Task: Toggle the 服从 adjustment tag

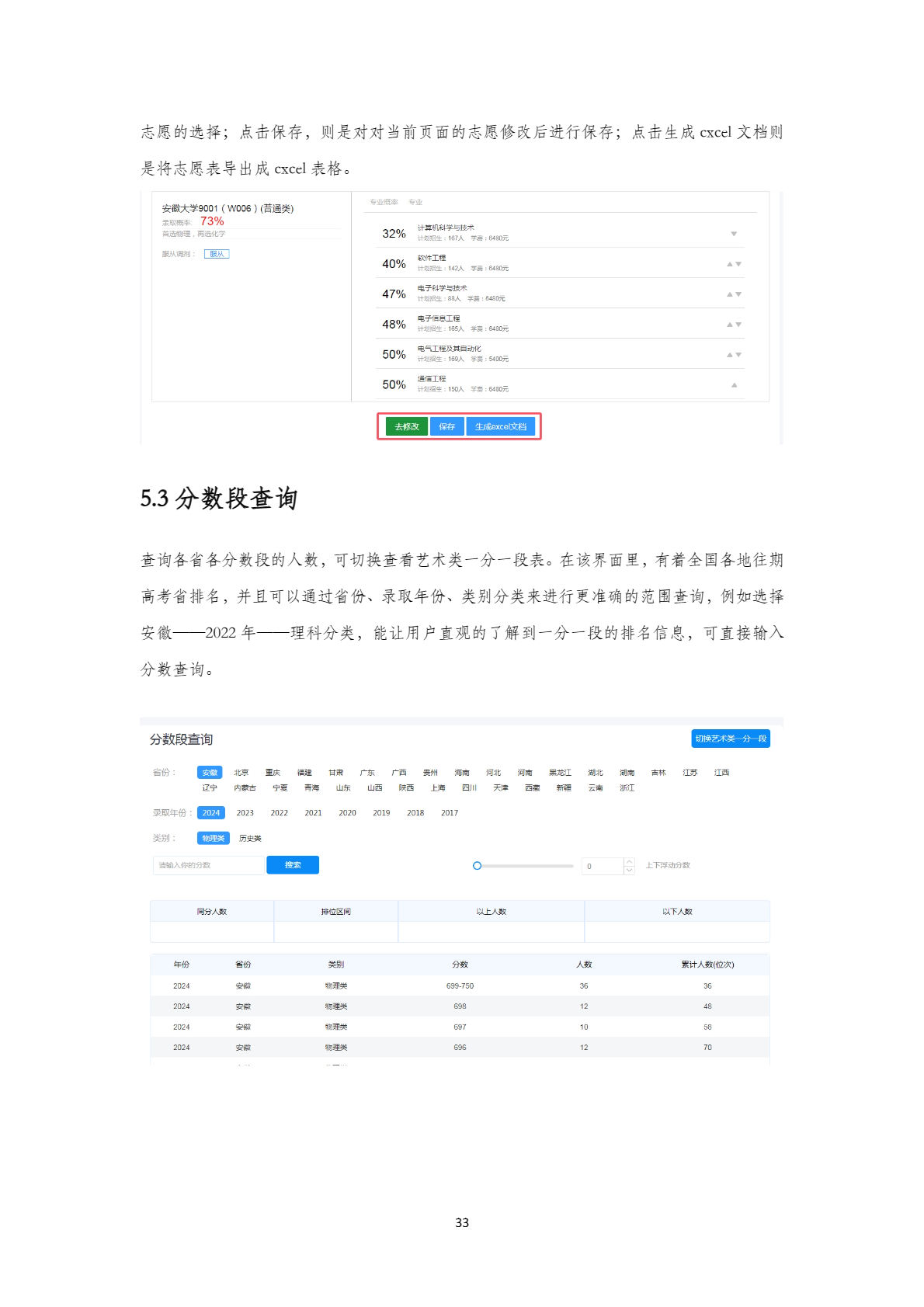Action: pyautogui.click(x=217, y=254)
